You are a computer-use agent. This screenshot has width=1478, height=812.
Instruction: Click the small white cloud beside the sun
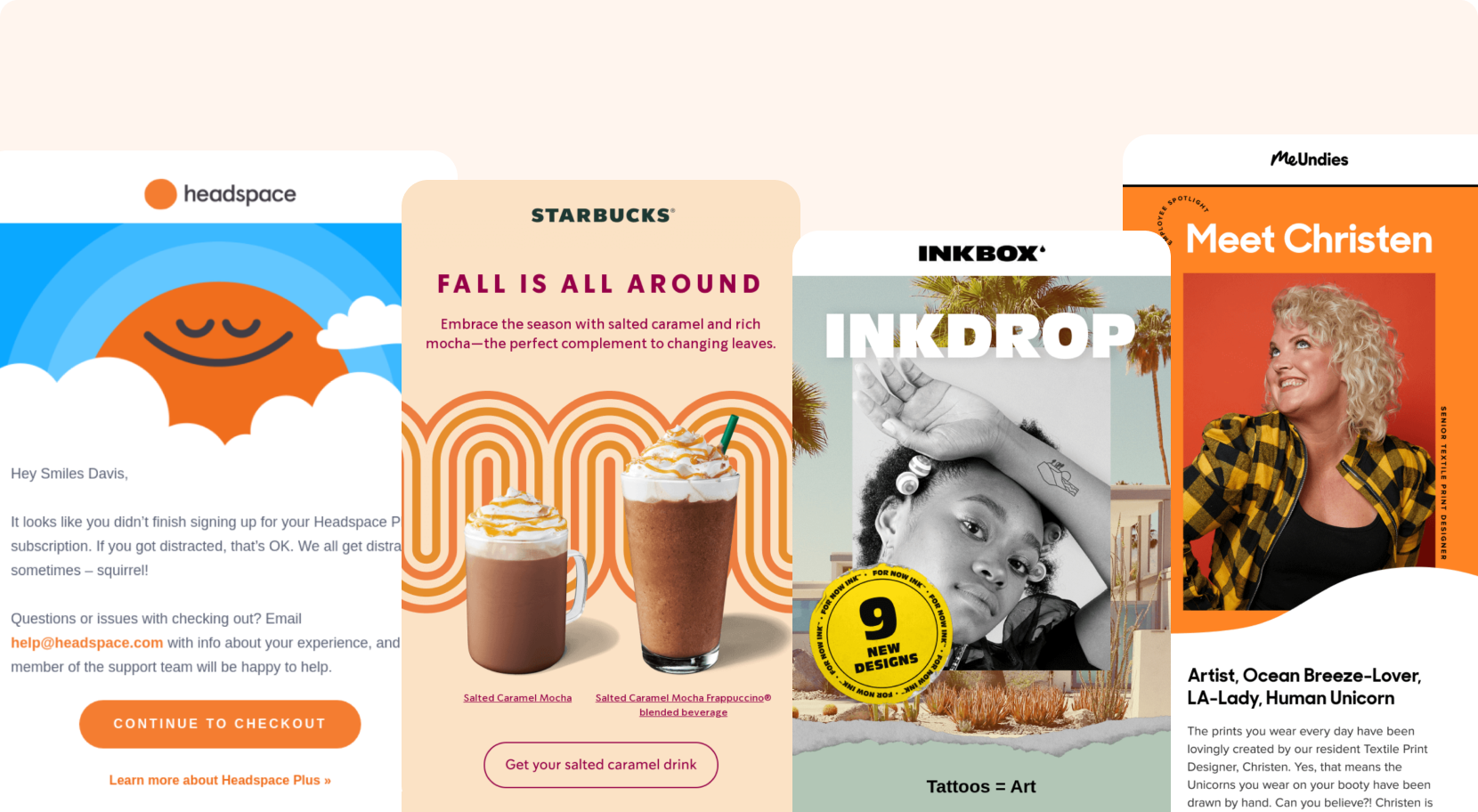pyautogui.click(x=359, y=323)
